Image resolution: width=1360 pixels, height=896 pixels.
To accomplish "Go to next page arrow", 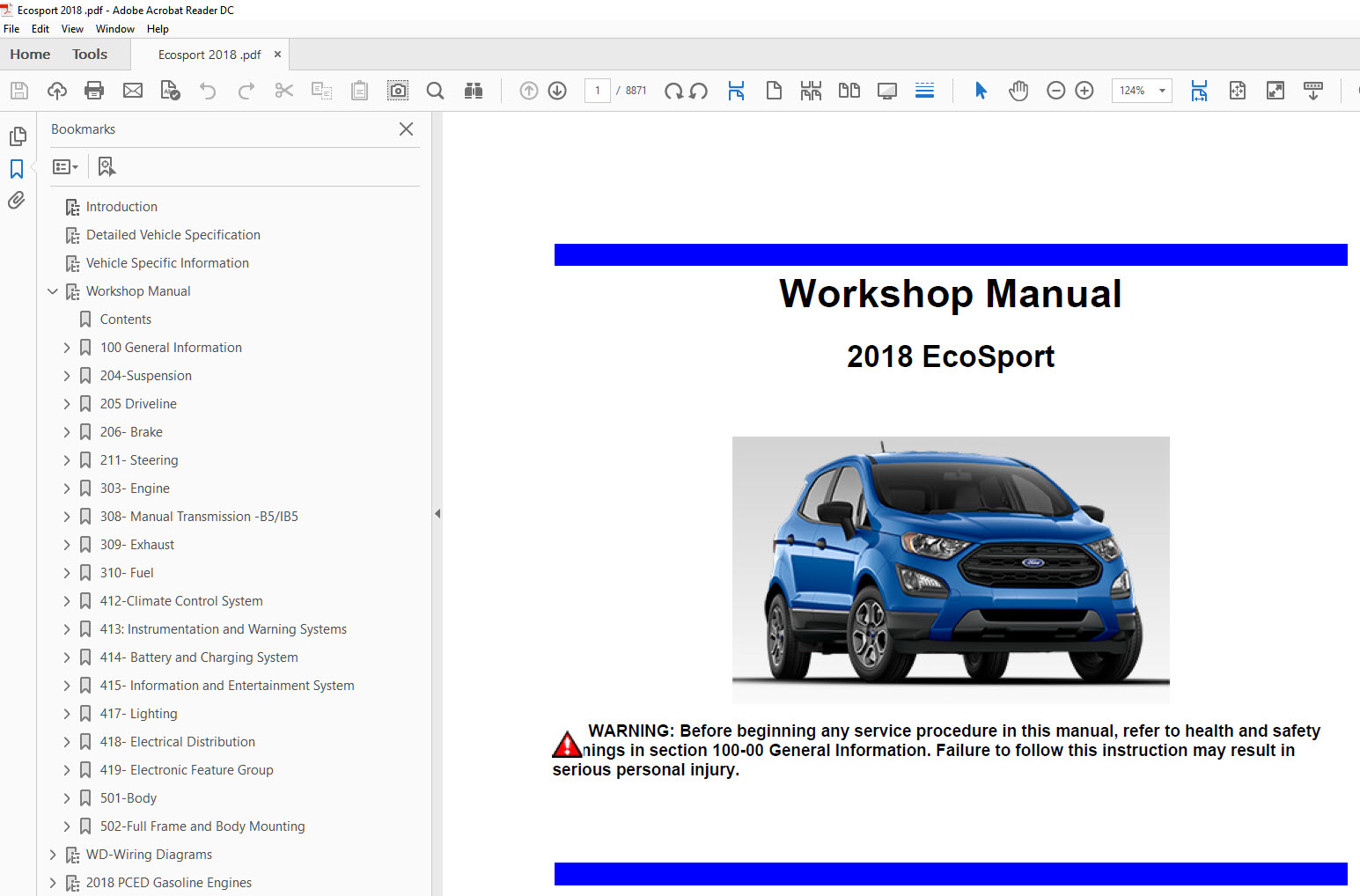I will click(x=557, y=91).
